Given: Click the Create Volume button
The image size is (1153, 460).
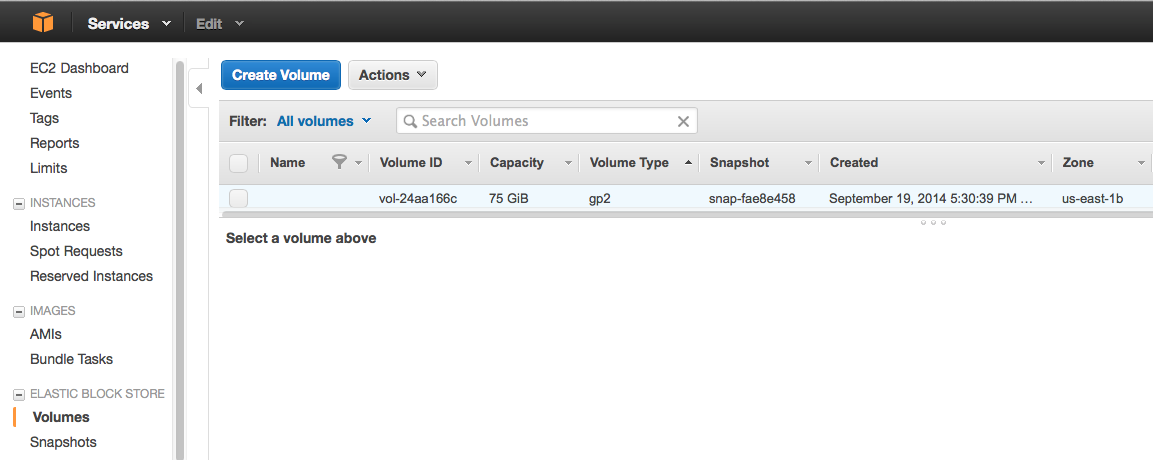Looking at the screenshot, I should point(281,75).
